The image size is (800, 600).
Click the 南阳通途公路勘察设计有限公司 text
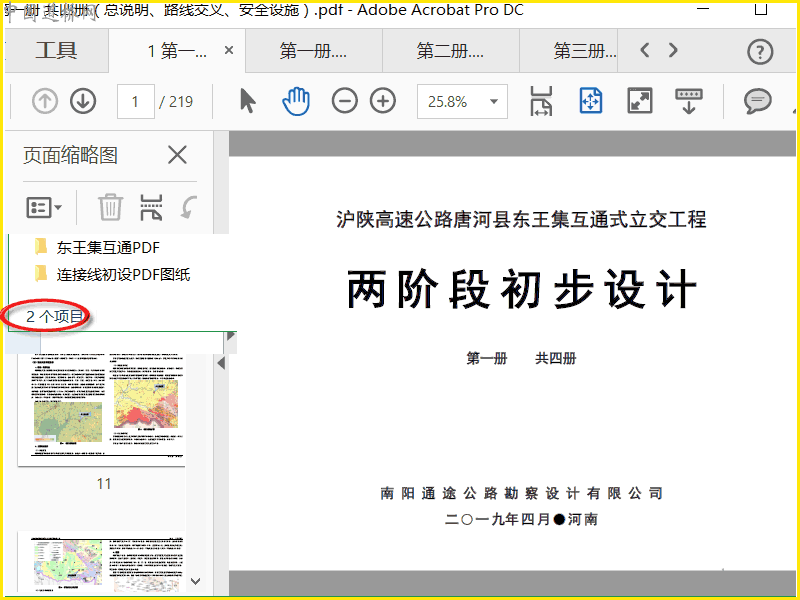521,493
